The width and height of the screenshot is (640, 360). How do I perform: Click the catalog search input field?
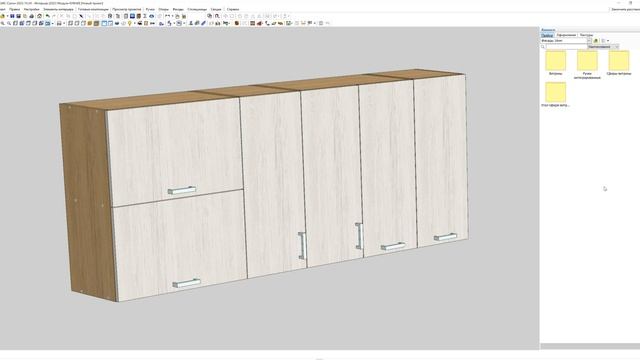tap(567, 47)
